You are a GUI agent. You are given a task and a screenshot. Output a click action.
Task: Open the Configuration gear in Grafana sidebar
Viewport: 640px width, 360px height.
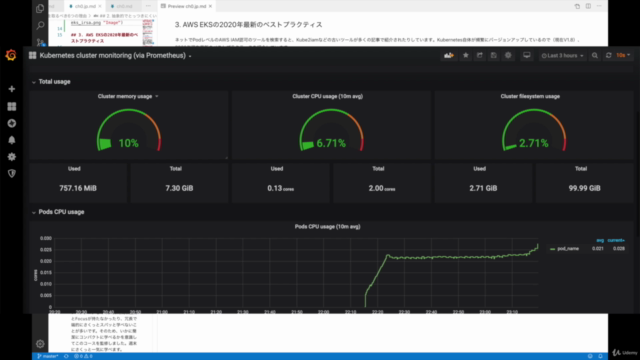tap(11, 157)
